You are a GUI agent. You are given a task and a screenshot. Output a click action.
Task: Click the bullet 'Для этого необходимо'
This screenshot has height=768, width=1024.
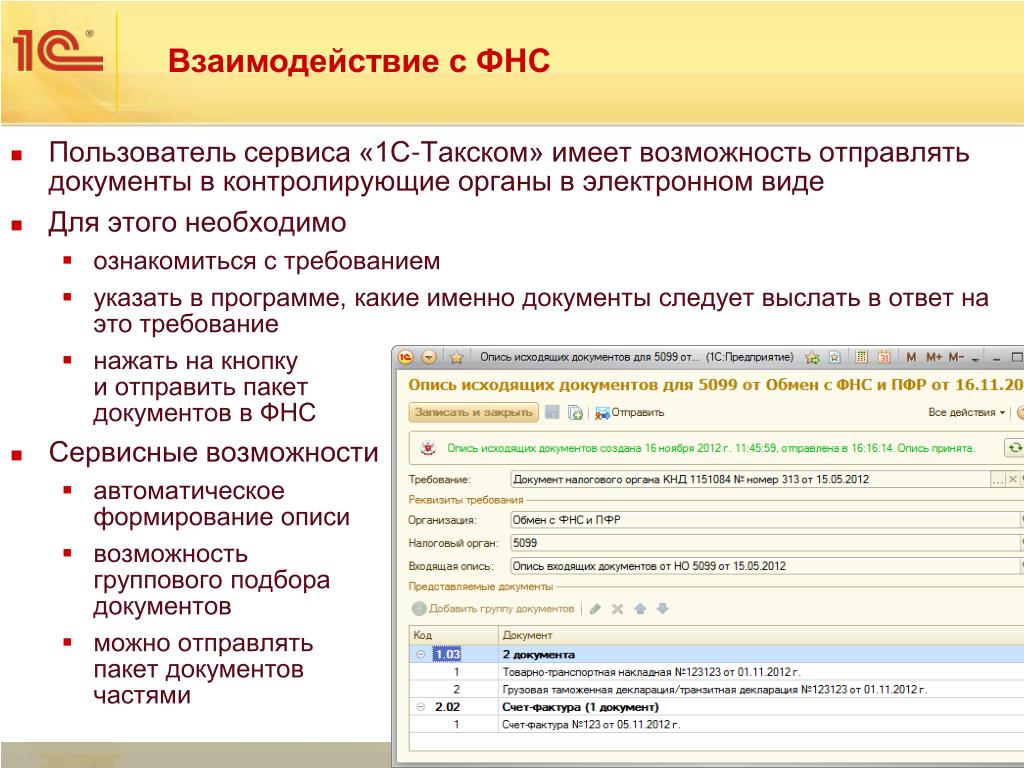(197, 223)
